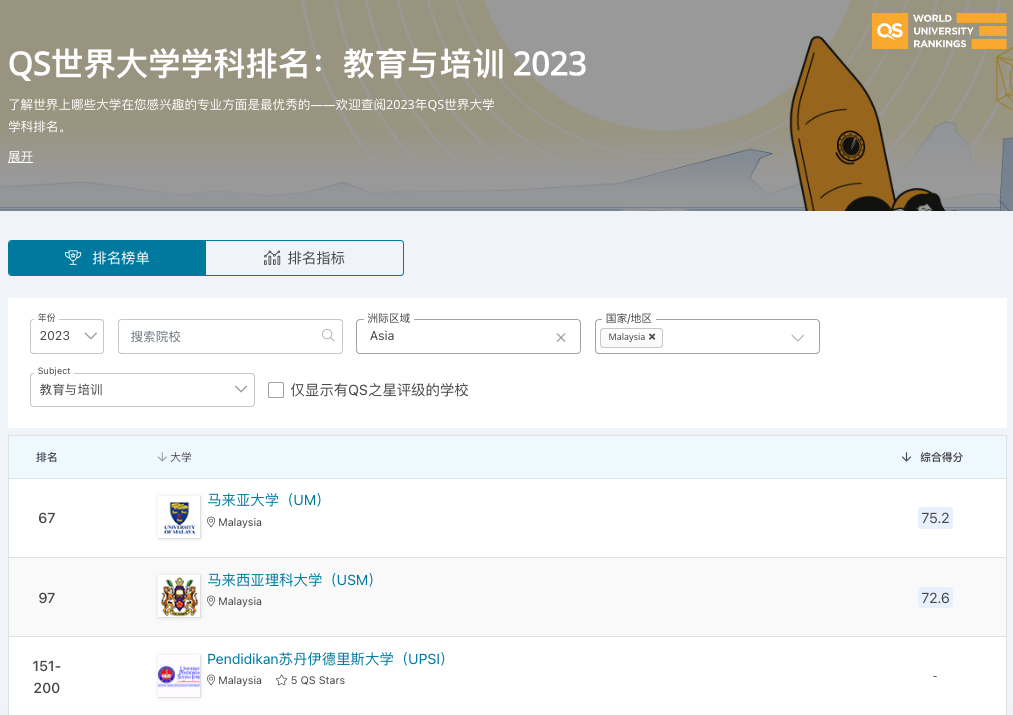The image size is (1013, 715).
Task: Click the location pin under 马来亚大学 (UM)
Action: point(211,522)
